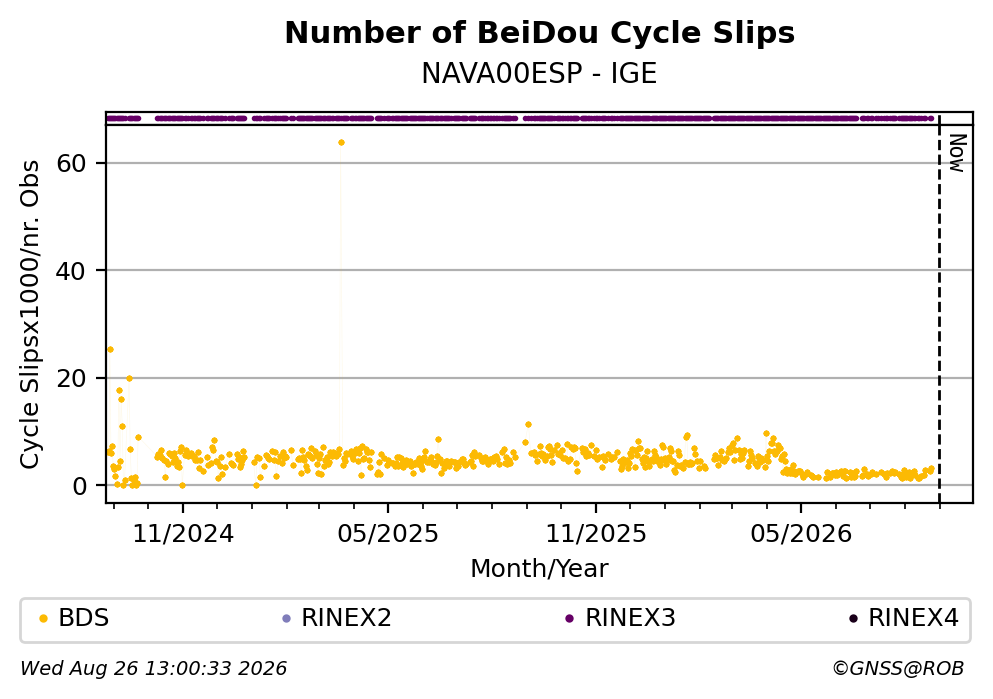This screenshot has width=993, height=699.
Task: Click the 11/2025 x-axis tick label
Action: tap(596, 534)
